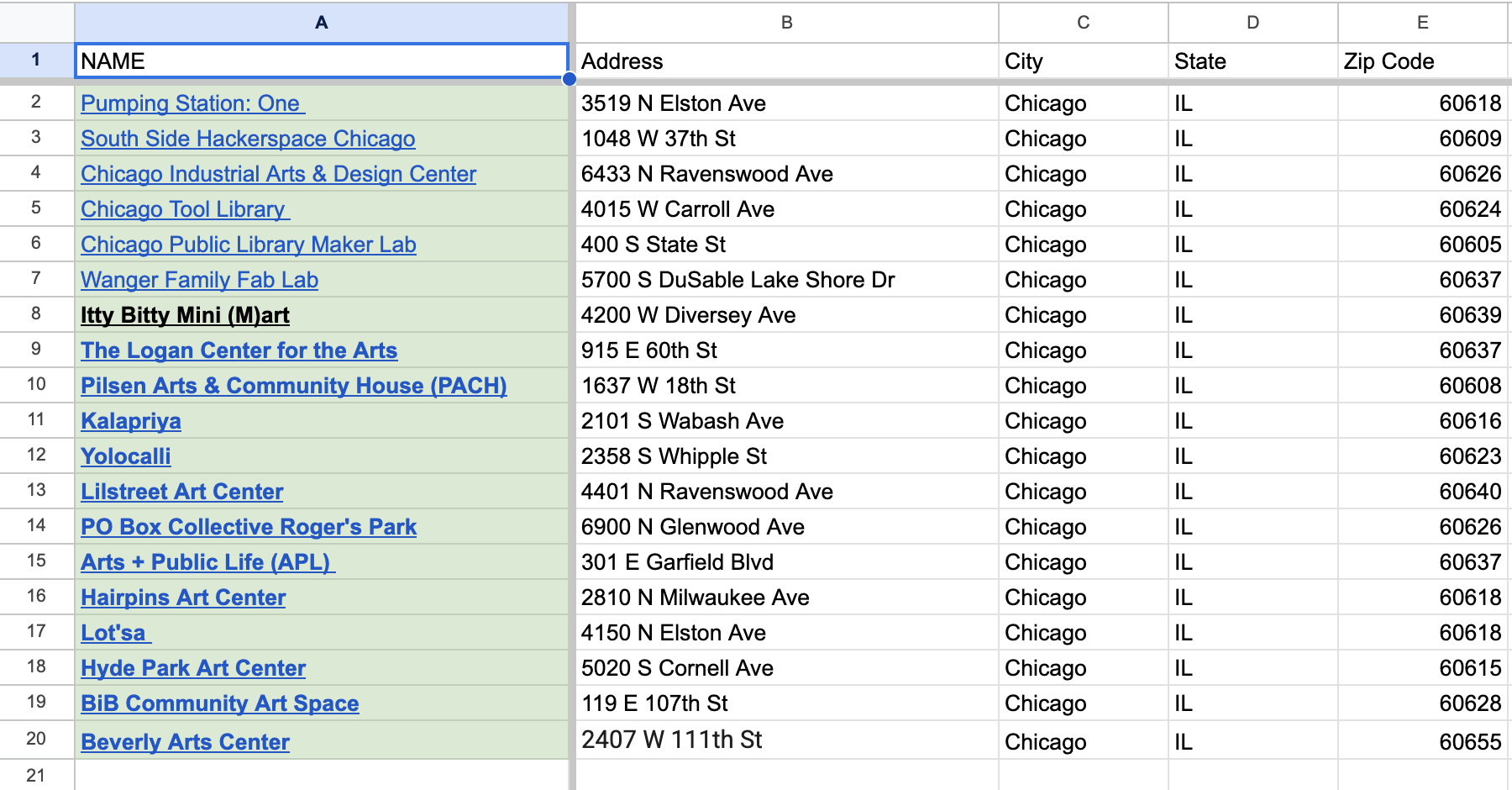
Task: Select zip code cell 60655
Action: tap(1423, 740)
